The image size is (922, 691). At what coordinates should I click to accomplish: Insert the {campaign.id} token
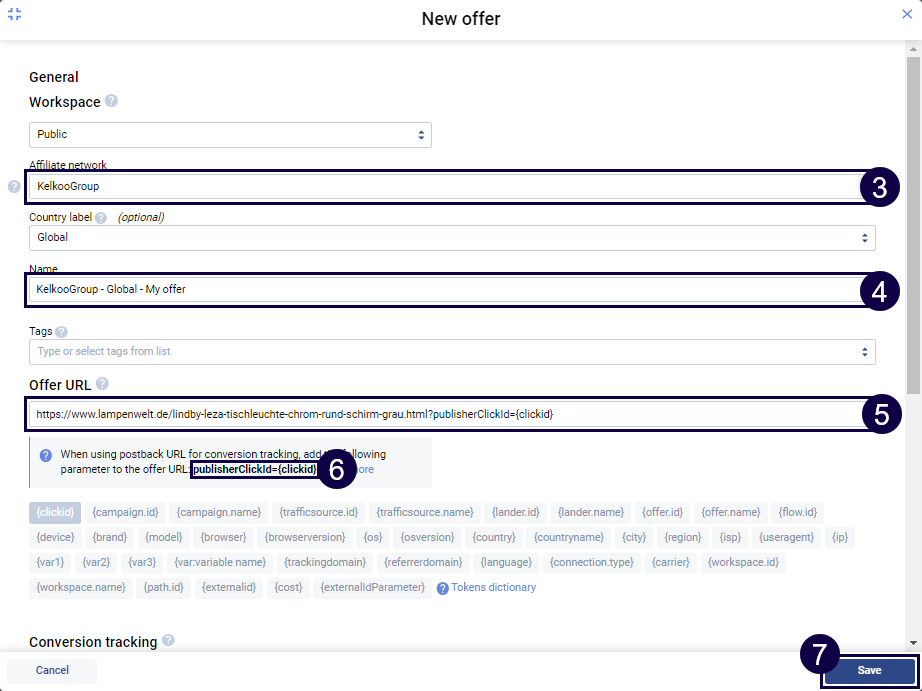tap(125, 512)
